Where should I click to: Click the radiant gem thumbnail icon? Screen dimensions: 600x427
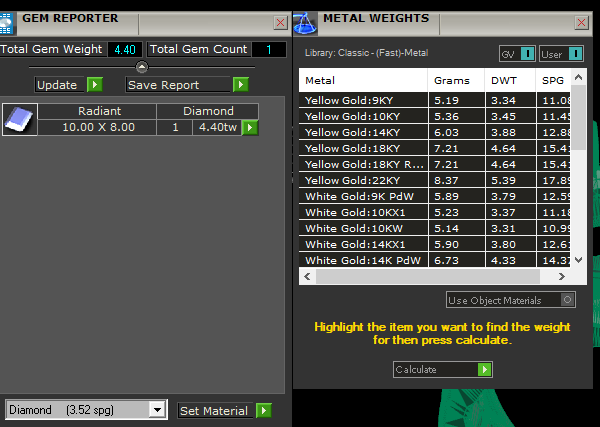(x=17, y=119)
